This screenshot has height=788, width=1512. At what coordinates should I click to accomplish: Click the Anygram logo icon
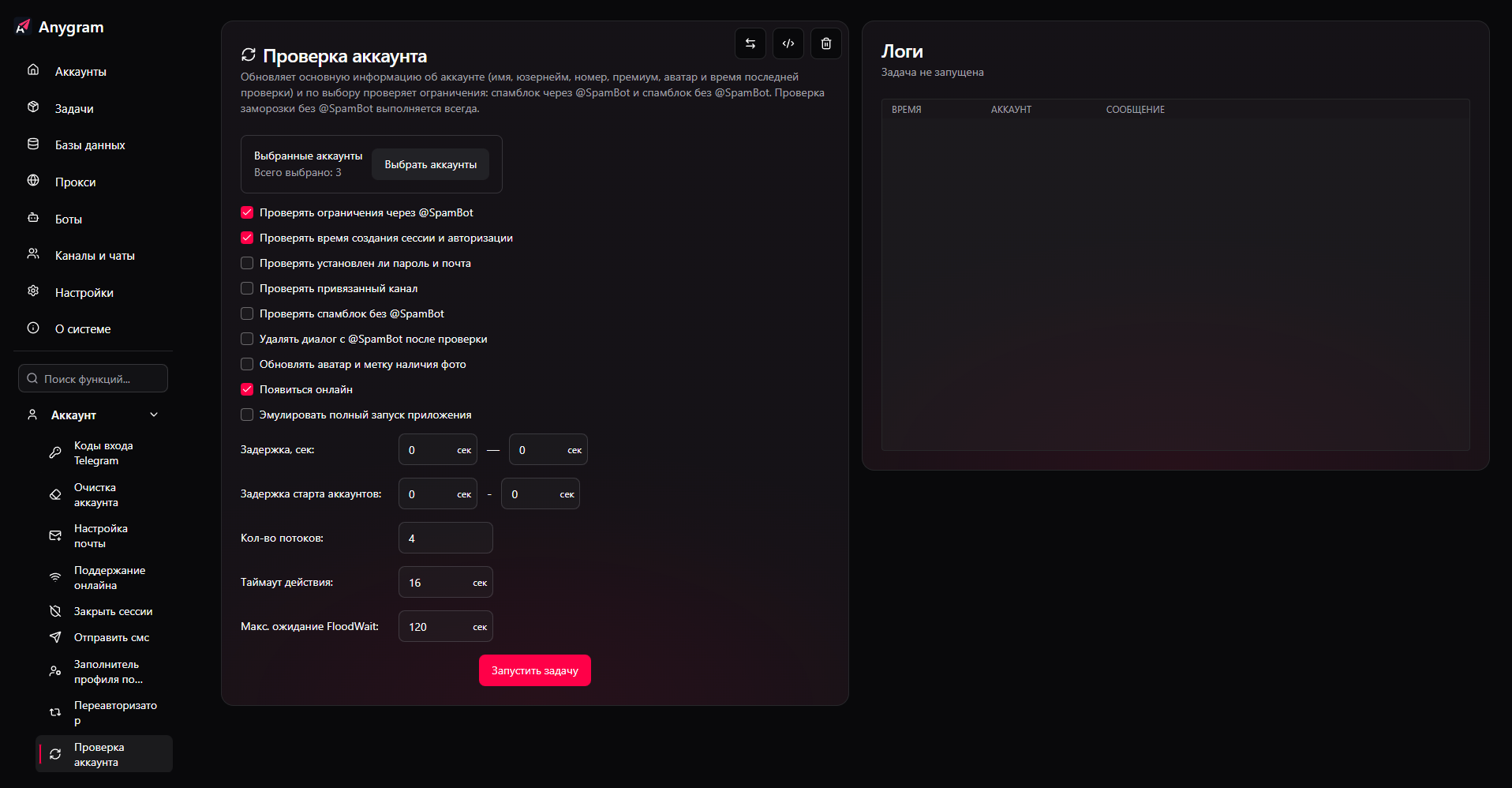[x=23, y=27]
